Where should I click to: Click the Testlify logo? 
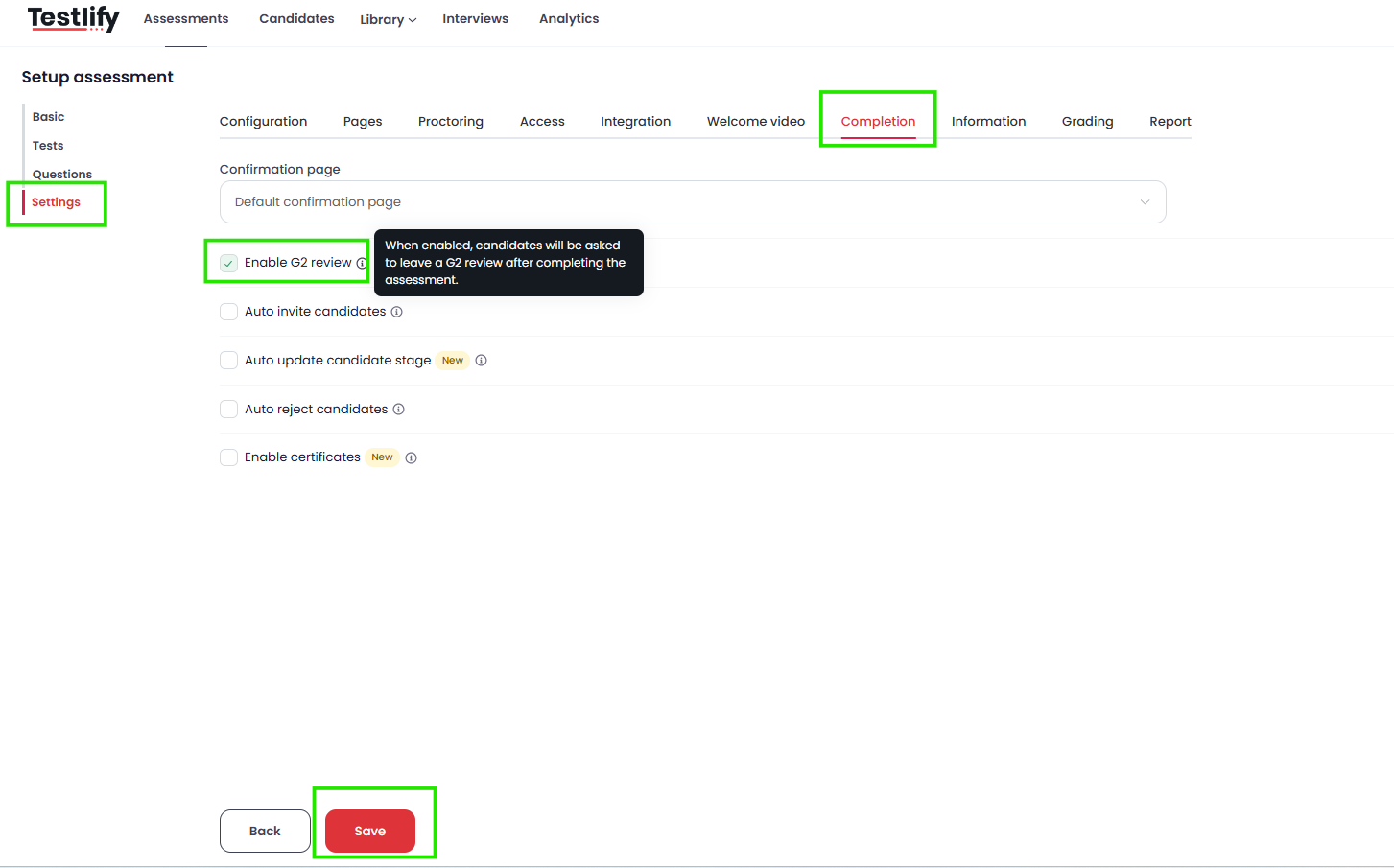73,18
